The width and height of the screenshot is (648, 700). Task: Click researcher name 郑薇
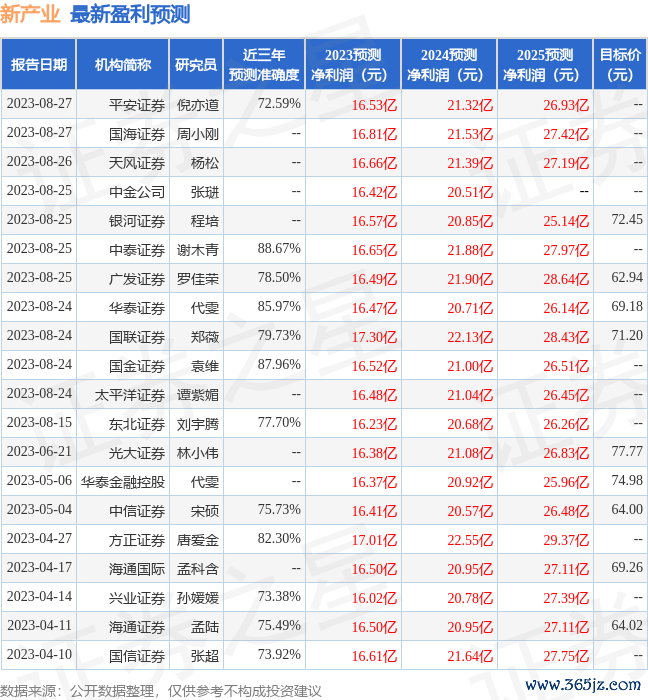click(x=205, y=338)
